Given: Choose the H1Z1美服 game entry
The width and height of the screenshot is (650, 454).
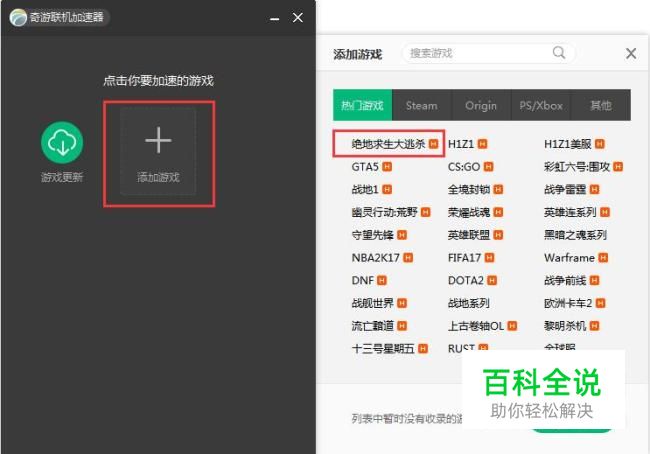Looking at the screenshot, I should (x=568, y=144).
